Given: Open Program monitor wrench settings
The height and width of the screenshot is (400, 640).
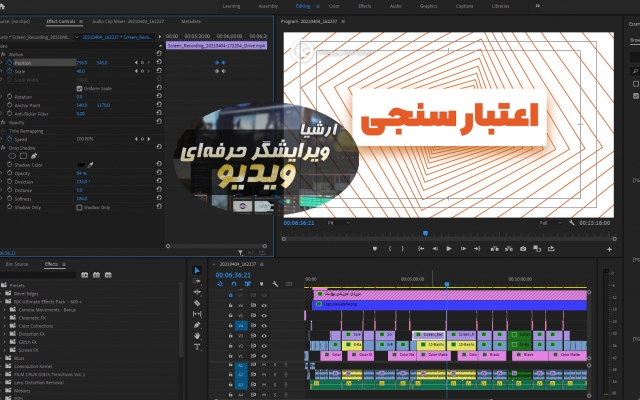Looking at the screenshot, I should (x=572, y=223).
